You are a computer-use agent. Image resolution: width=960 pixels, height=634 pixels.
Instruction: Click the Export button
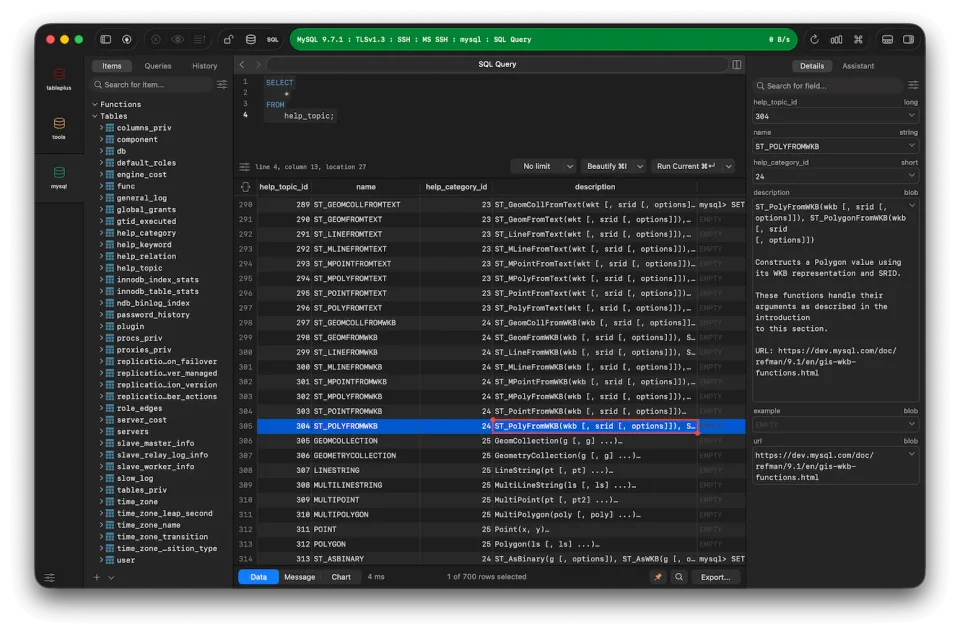tap(715, 576)
